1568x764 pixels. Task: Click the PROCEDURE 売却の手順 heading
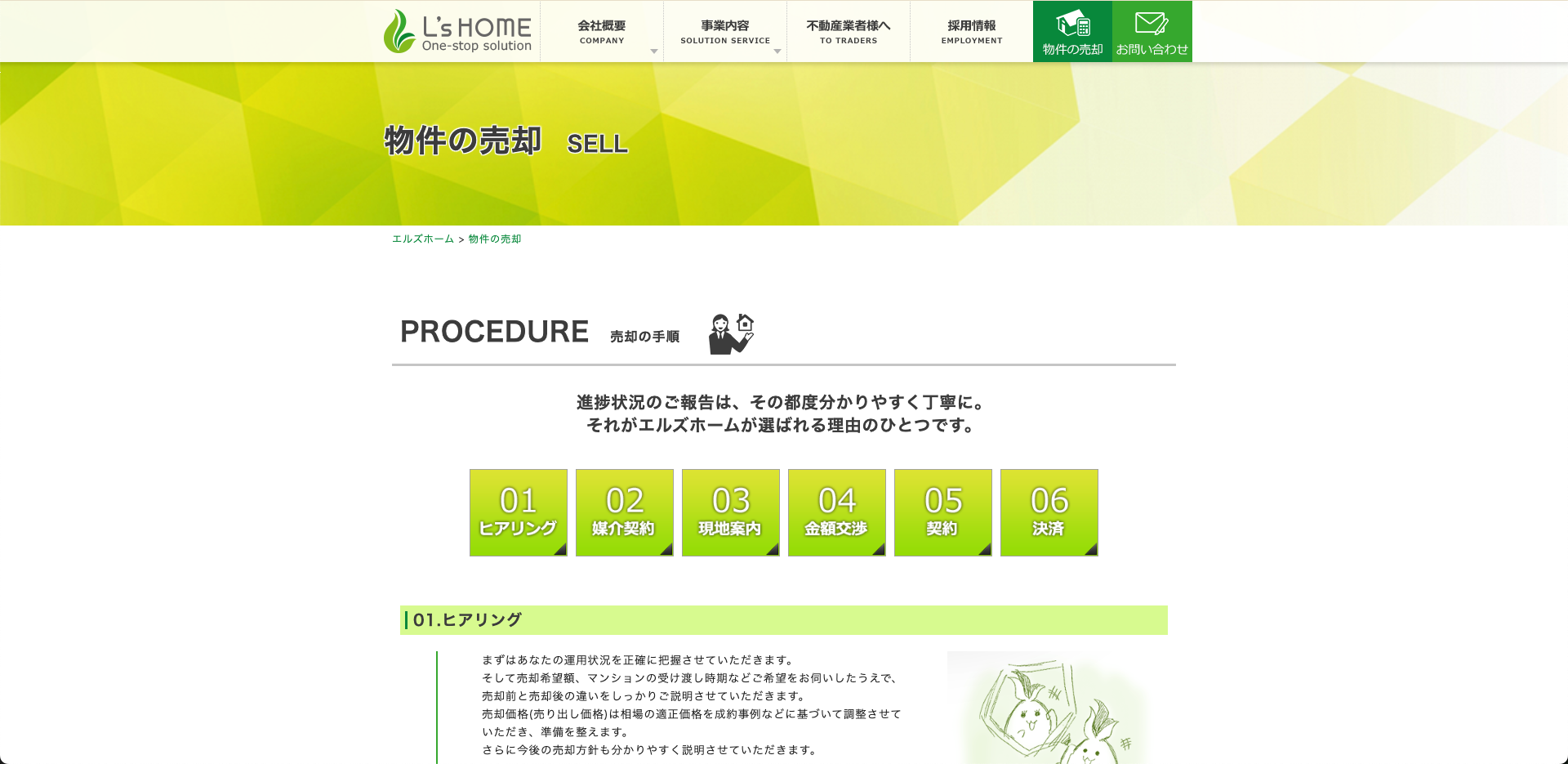[539, 333]
